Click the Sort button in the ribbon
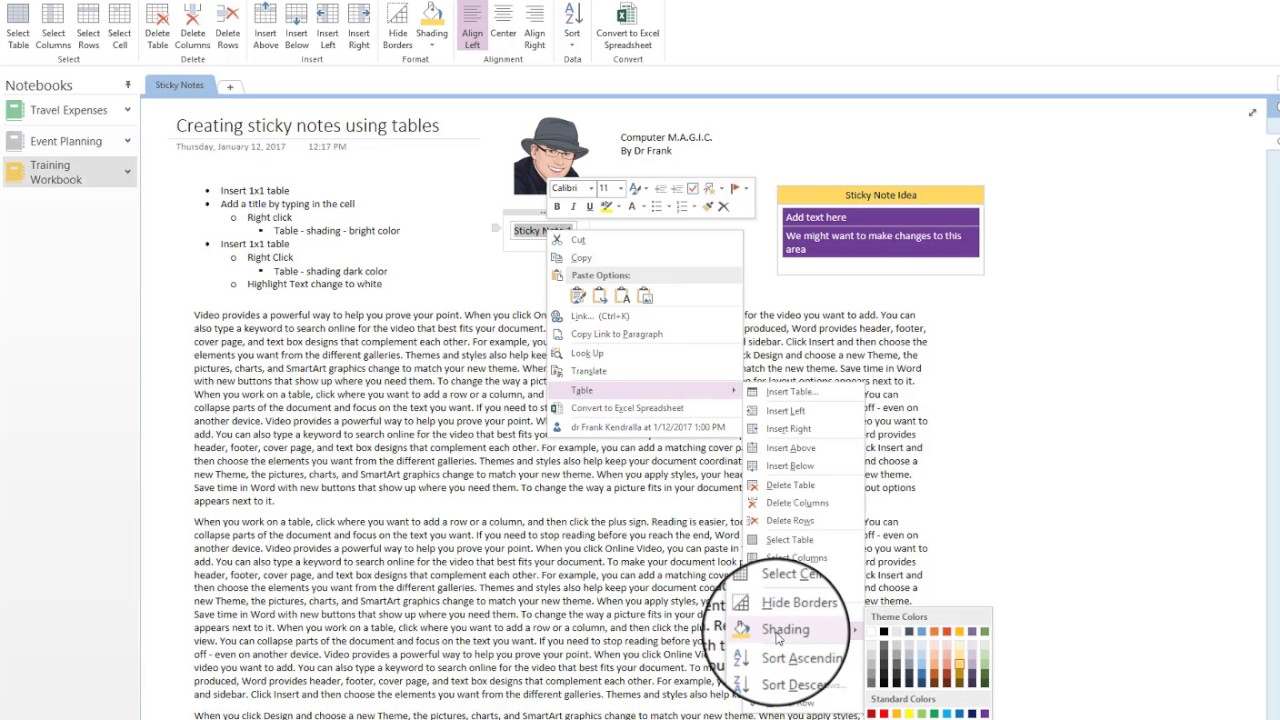The image size is (1280, 720). (572, 26)
